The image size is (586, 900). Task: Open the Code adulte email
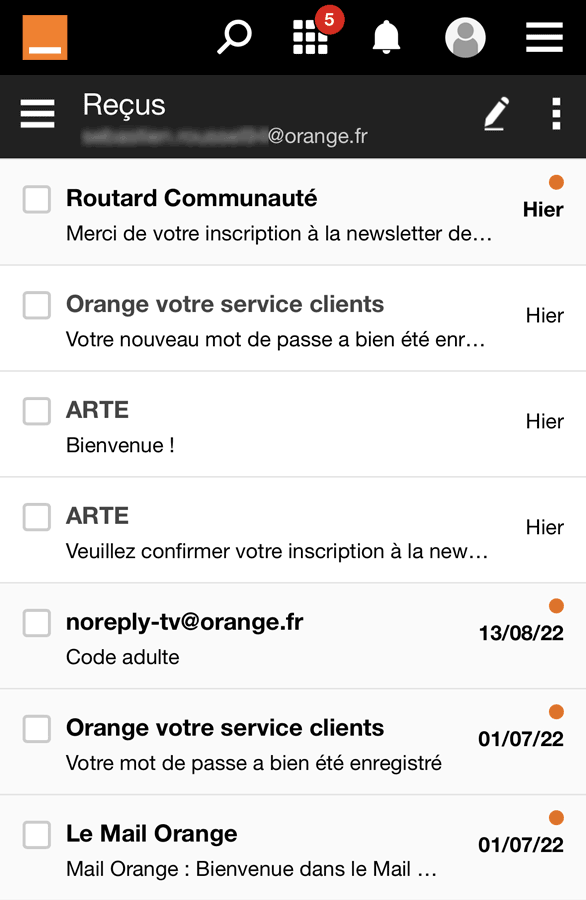click(293, 636)
